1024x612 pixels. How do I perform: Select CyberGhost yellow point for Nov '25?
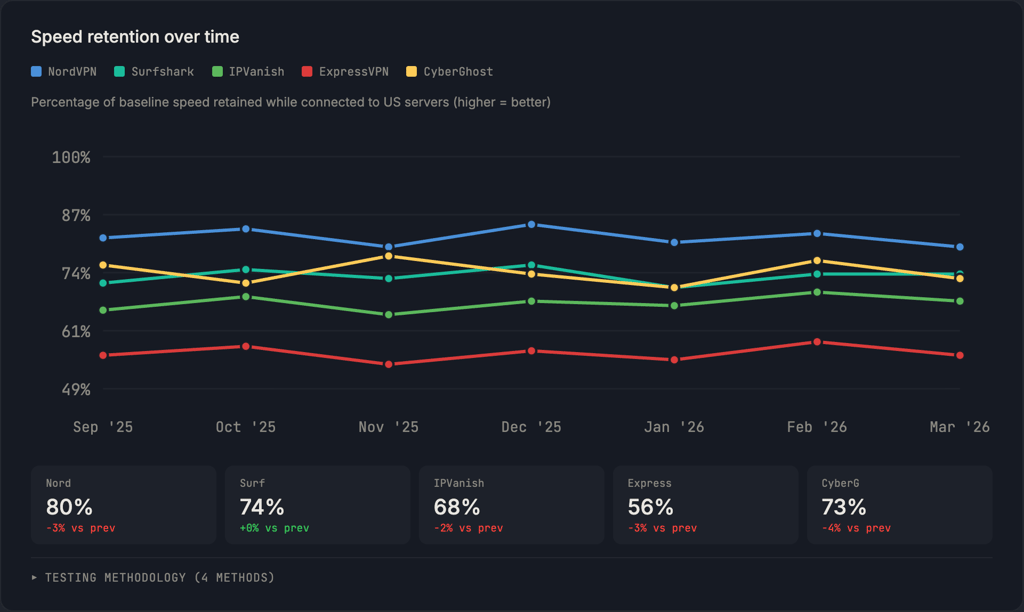click(389, 256)
